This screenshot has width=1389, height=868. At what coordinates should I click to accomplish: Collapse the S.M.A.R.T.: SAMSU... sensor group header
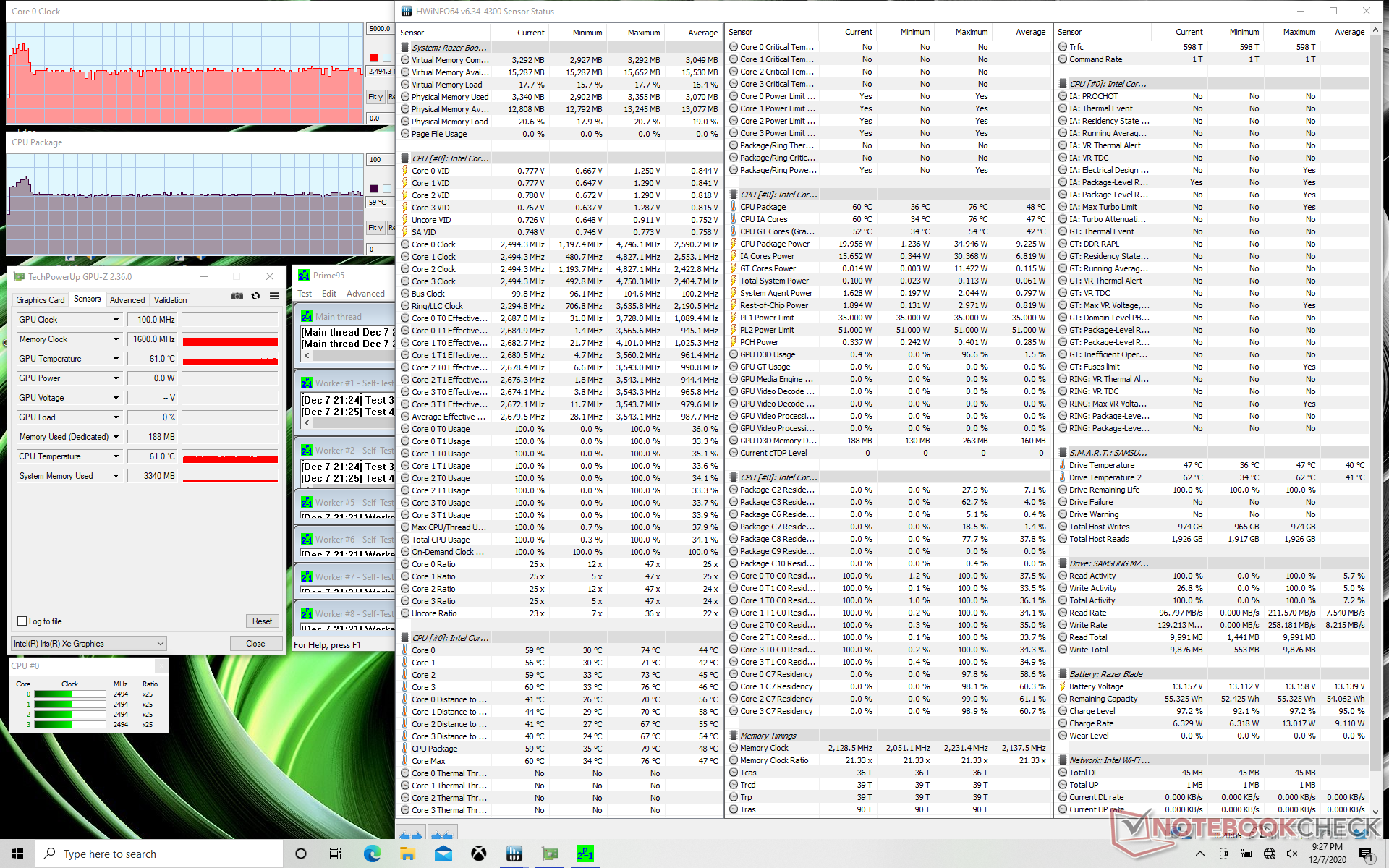coord(1212,453)
